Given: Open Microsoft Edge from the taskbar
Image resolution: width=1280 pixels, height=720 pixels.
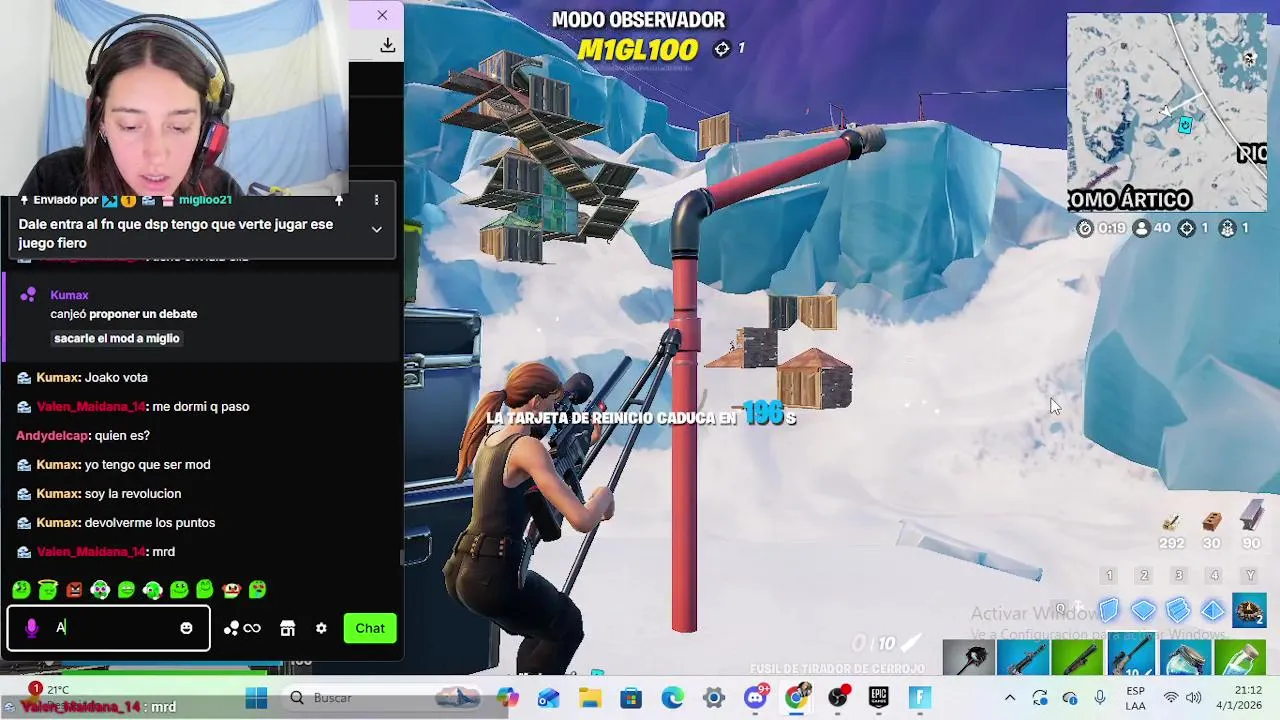Looking at the screenshot, I should [x=672, y=697].
